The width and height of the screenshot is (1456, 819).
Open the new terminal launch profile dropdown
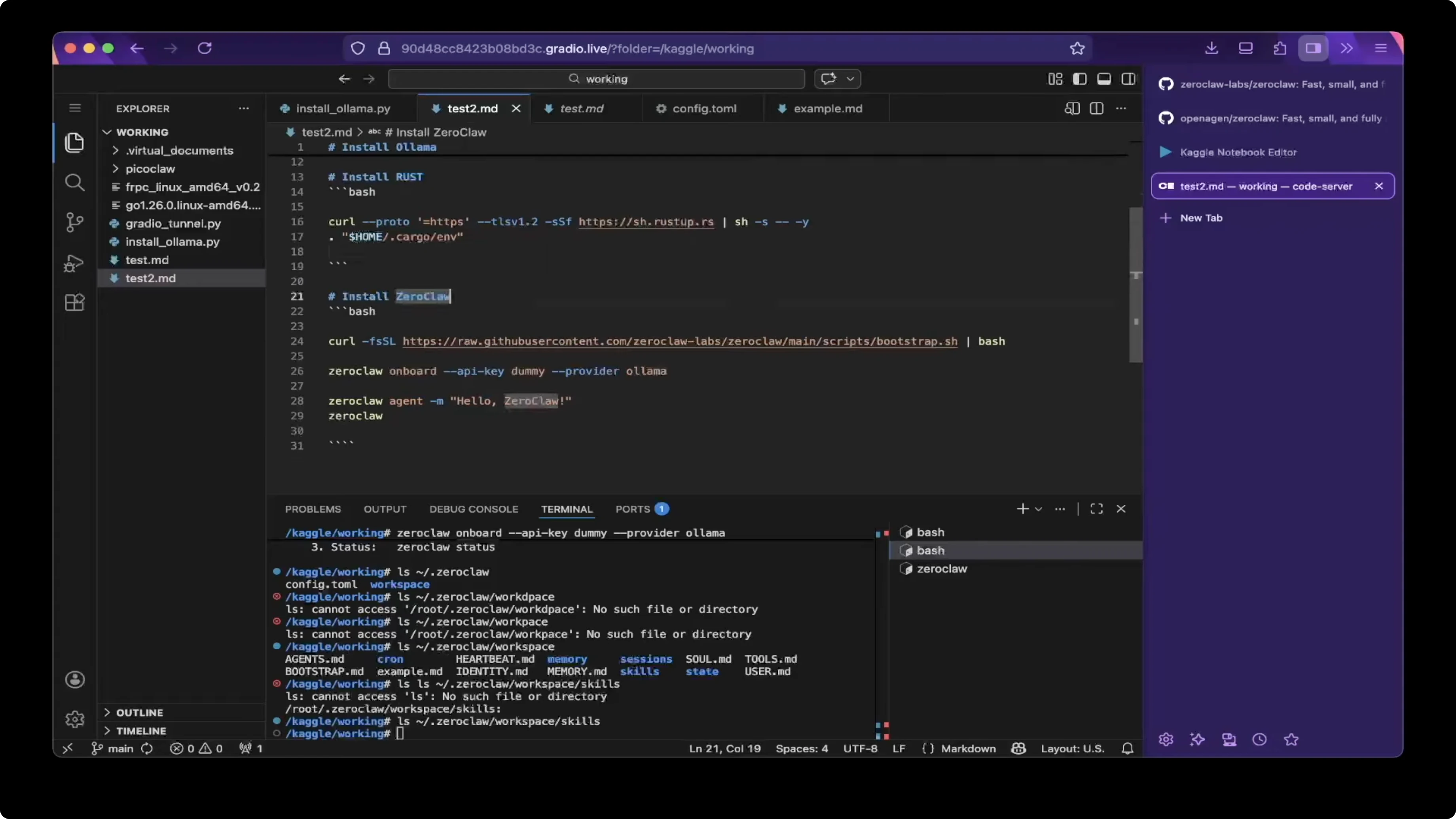pyautogui.click(x=1038, y=509)
